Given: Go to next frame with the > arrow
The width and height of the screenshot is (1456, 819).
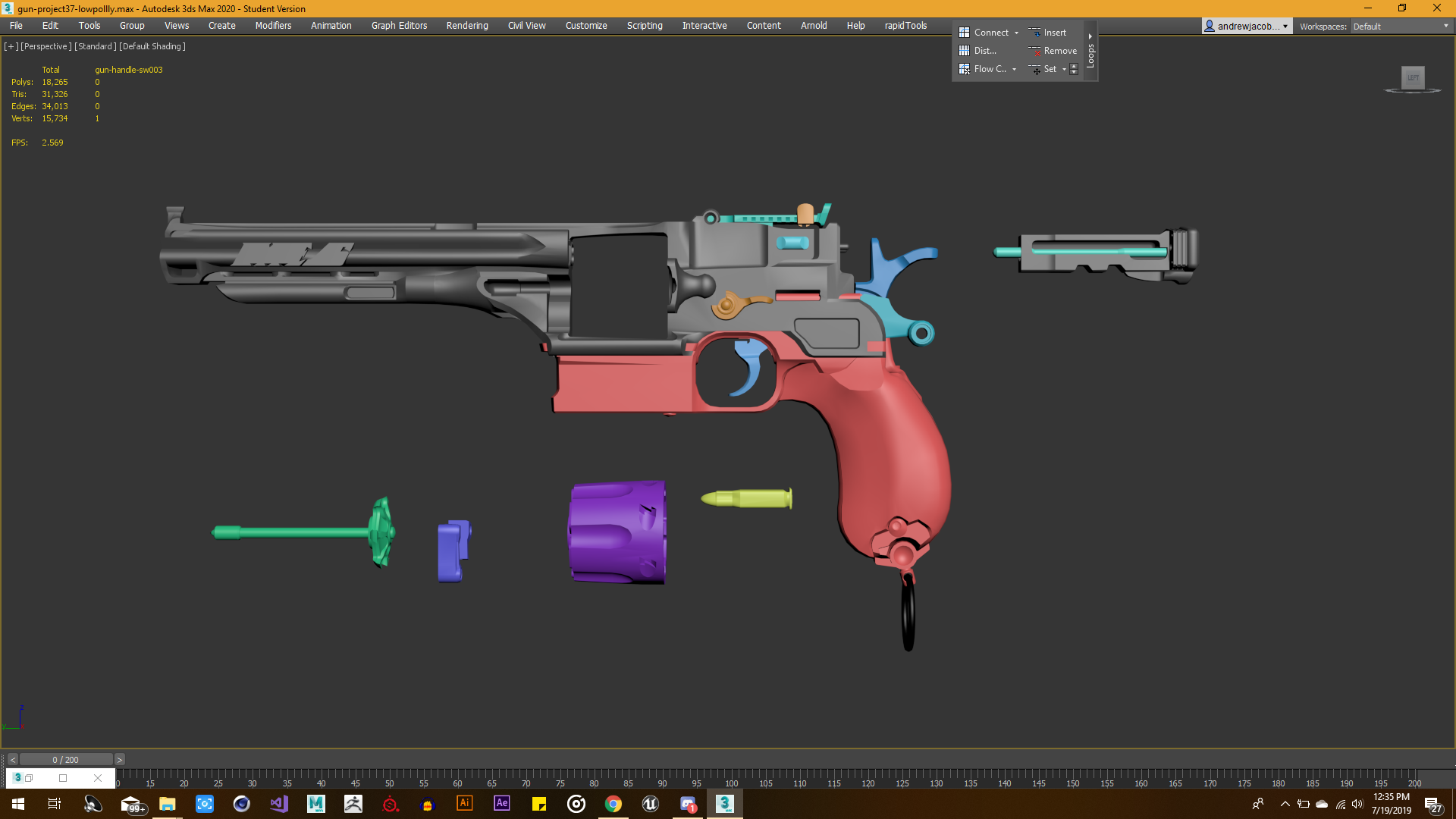Looking at the screenshot, I should [119, 759].
